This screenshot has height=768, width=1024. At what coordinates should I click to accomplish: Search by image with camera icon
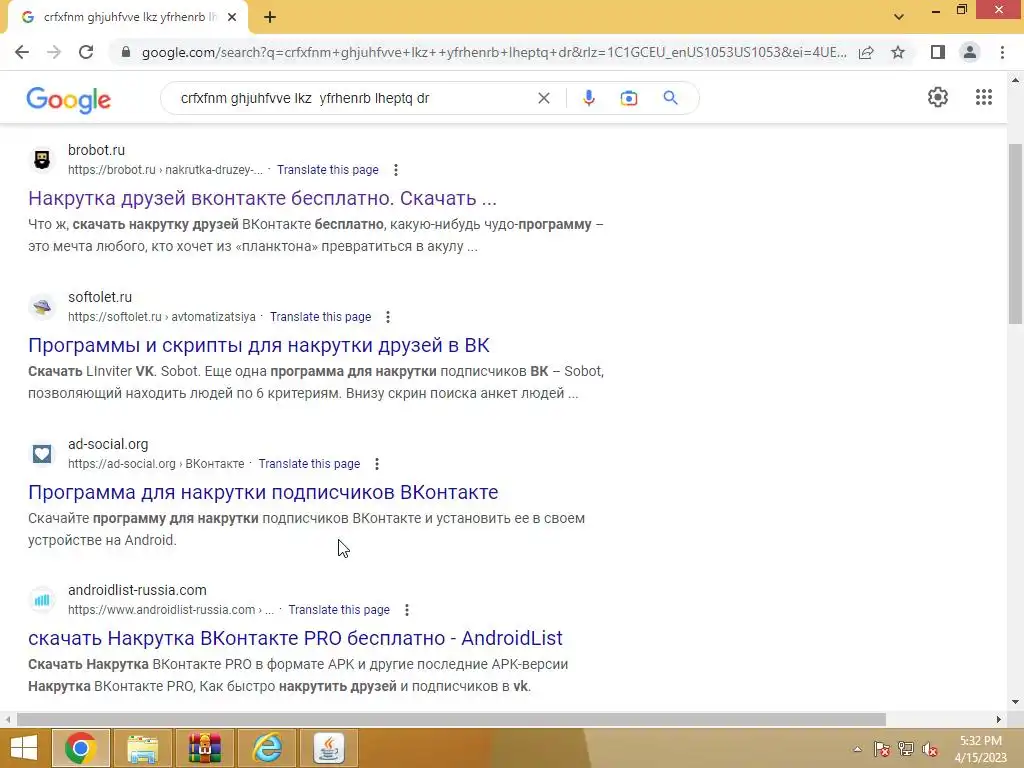(x=629, y=98)
